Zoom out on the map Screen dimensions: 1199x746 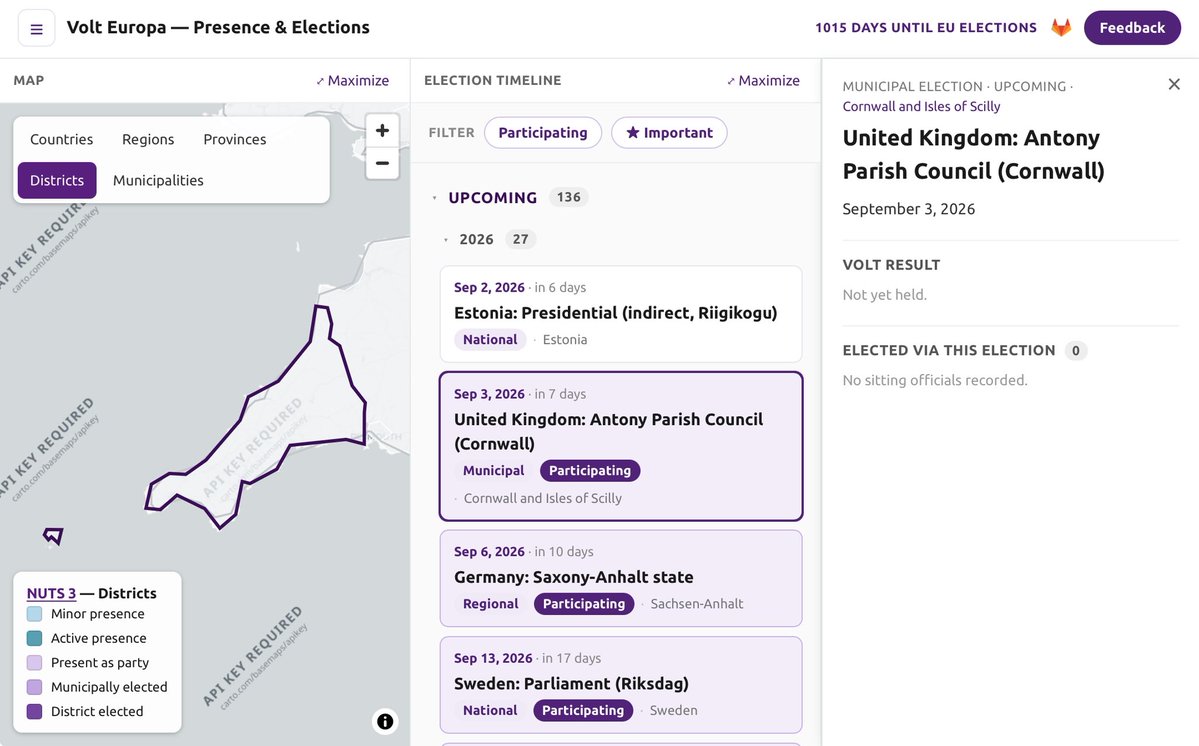click(x=382, y=163)
